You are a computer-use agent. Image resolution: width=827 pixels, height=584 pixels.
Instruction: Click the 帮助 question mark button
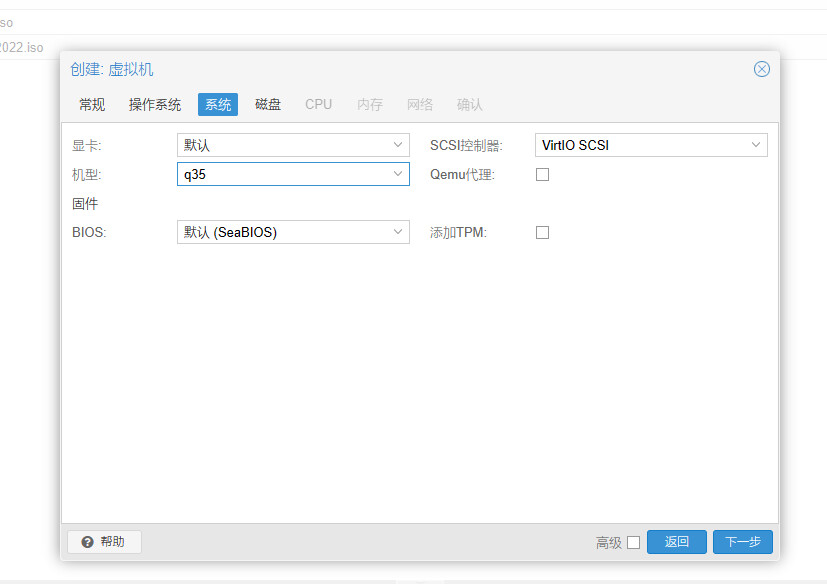click(104, 542)
